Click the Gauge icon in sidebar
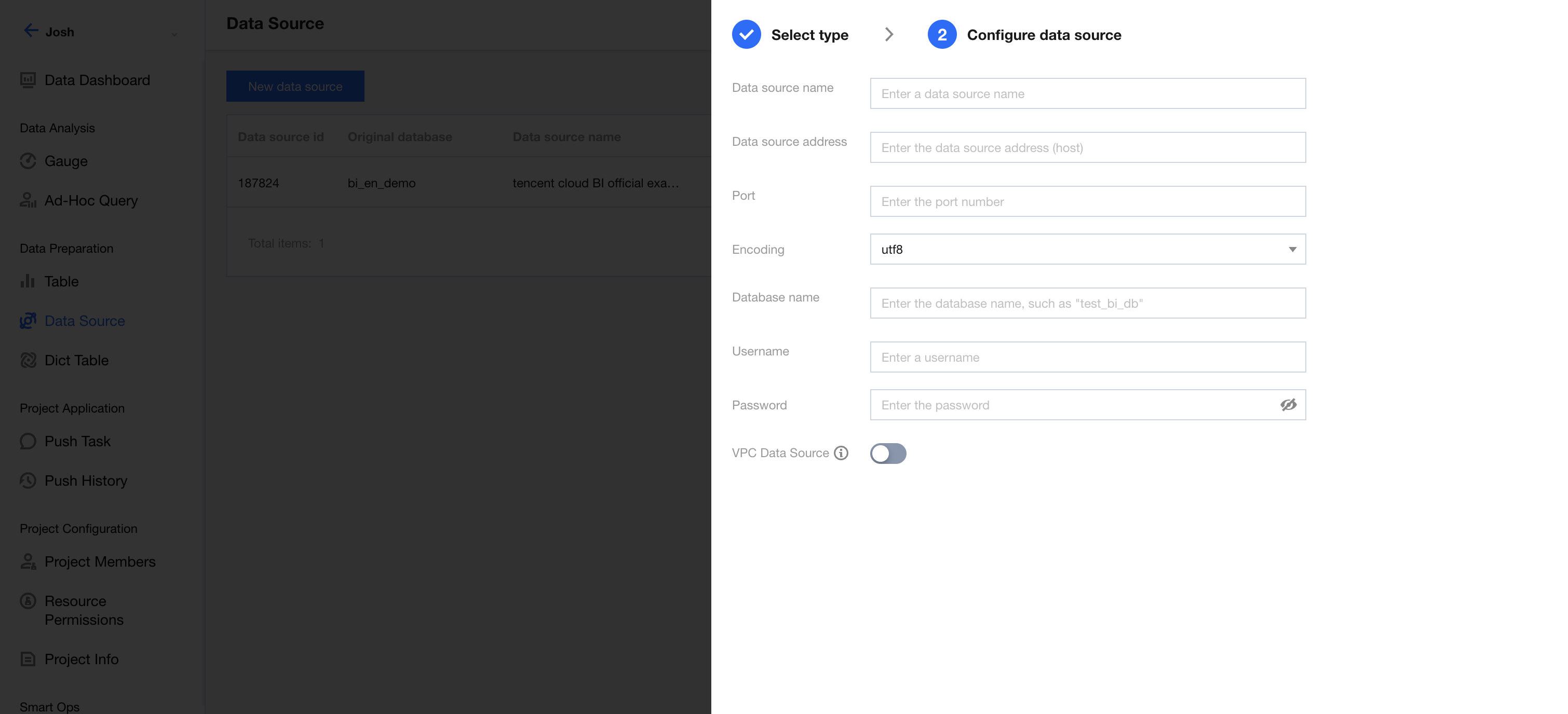 click(28, 161)
